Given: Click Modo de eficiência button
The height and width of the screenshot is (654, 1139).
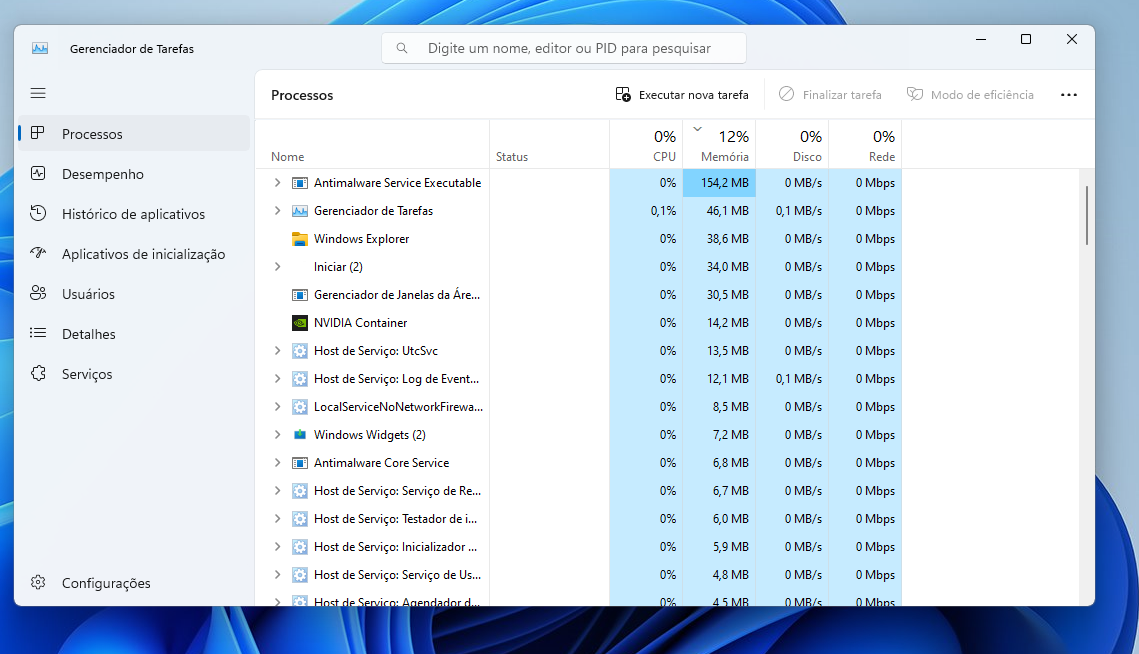Looking at the screenshot, I should click(x=970, y=94).
